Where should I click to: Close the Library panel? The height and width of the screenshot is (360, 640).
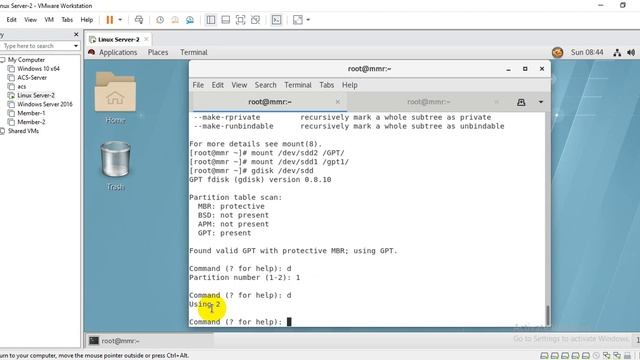[76, 35]
